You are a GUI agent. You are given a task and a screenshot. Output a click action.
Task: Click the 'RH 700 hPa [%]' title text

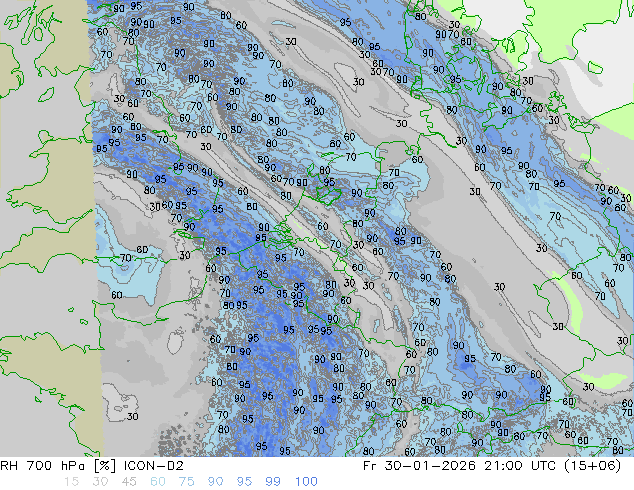pyautogui.click(x=58, y=466)
